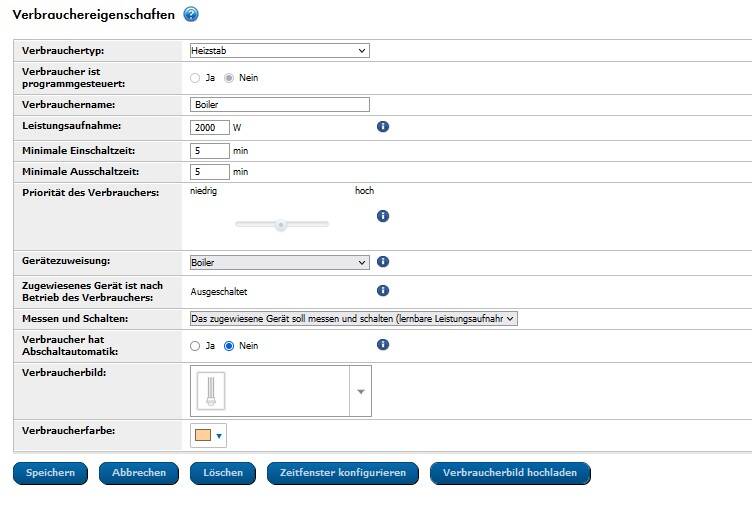Screen dimensions: 752x505
Task: Click the 'hoch' priority label
Action: pos(364,190)
